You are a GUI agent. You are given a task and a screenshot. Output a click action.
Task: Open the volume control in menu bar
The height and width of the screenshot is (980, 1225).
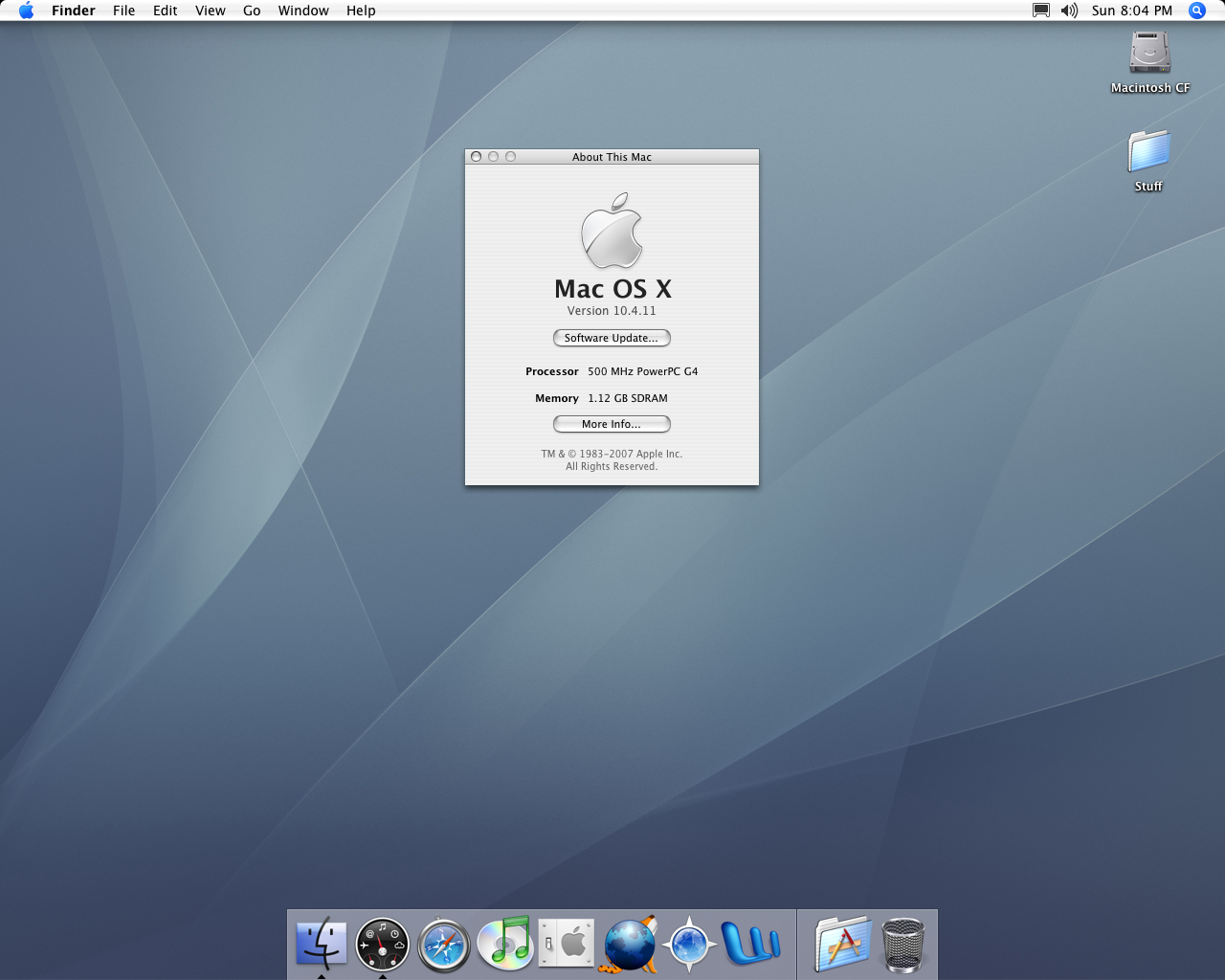tap(1069, 11)
